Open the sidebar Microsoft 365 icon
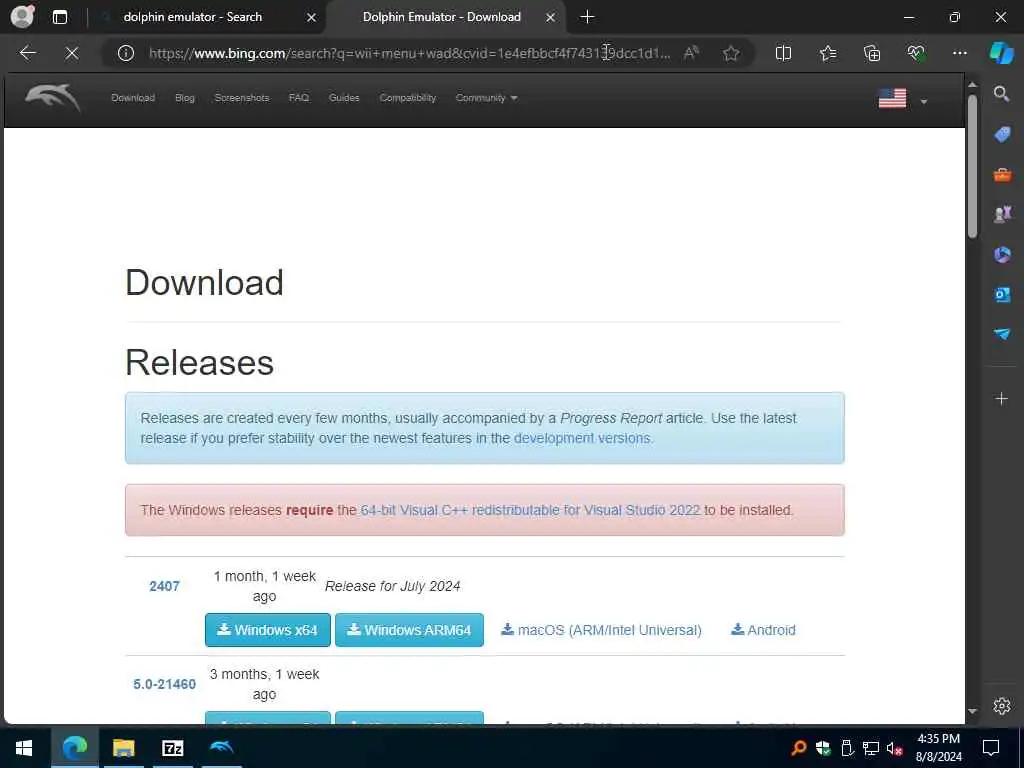Viewport: 1024px width, 768px height. click(x=1002, y=254)
